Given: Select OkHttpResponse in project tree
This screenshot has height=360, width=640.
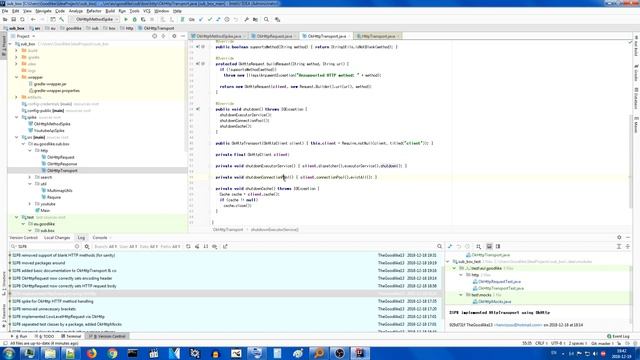Looking at the screenshot, I should [x=62, y=164].
